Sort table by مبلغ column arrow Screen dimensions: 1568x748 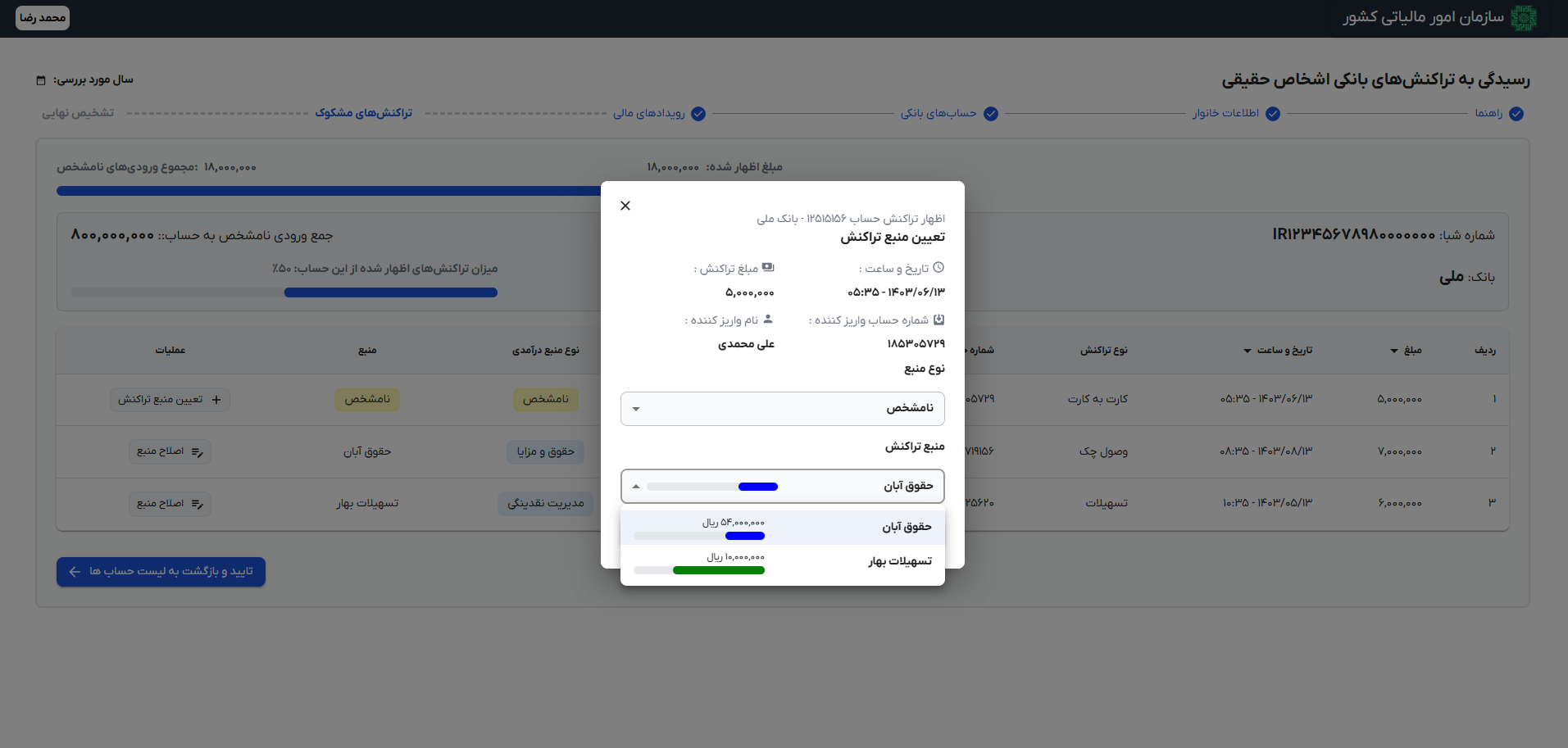[1393, 351]
